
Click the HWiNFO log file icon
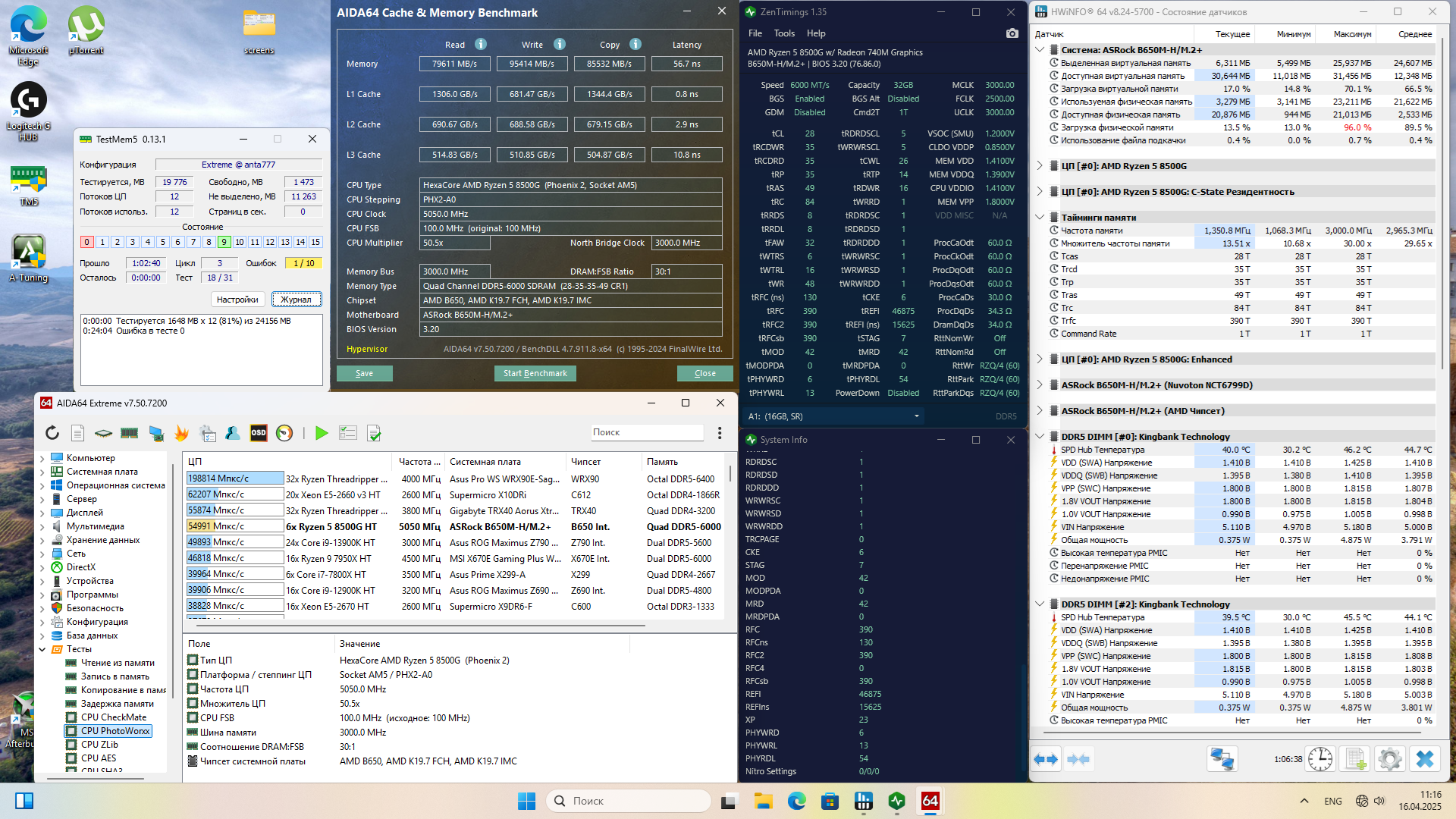coord(1355,759)
